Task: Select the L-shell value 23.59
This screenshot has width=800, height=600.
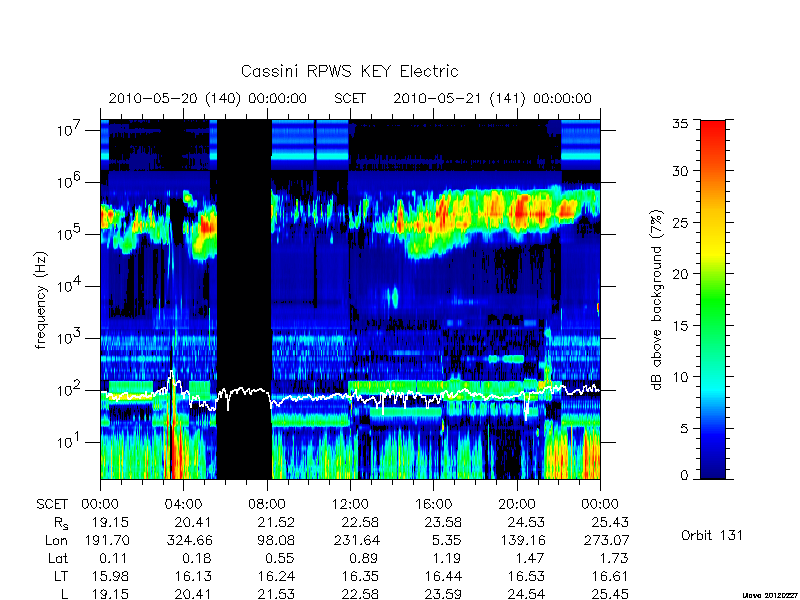Action: [x=443, y=594]
